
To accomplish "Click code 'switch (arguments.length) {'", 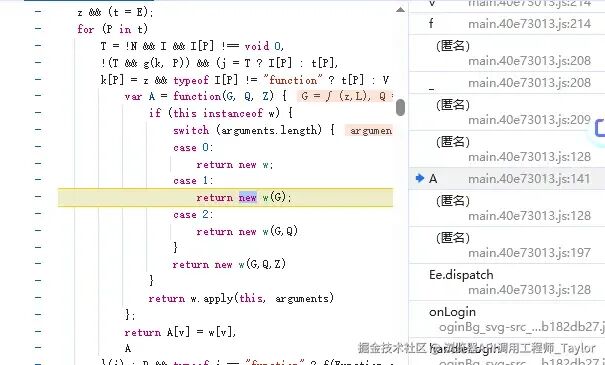I will (254, 130).
